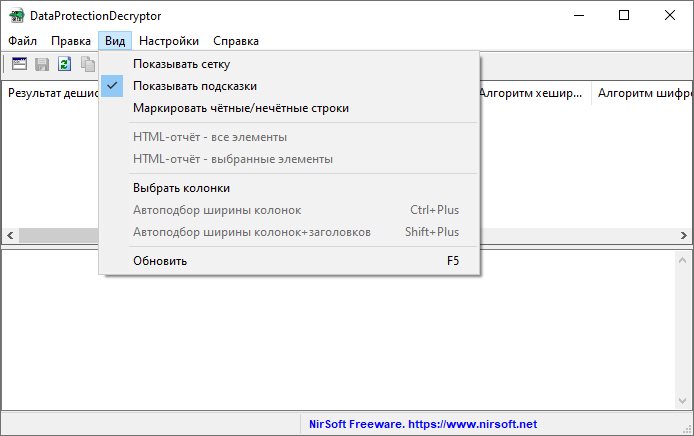
Task: Click the horizontal scrollbar left arrow
Action: pos(8,235)
